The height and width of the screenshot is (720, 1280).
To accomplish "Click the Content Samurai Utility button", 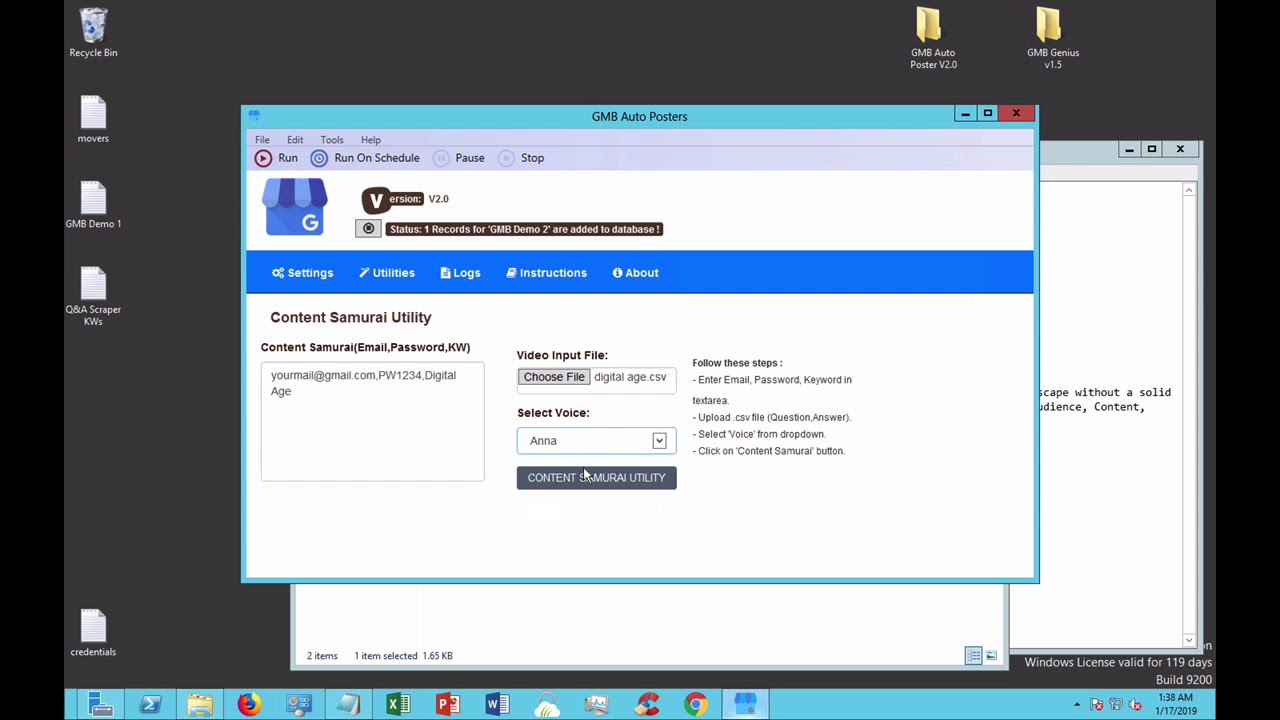I will coord(596,478).
